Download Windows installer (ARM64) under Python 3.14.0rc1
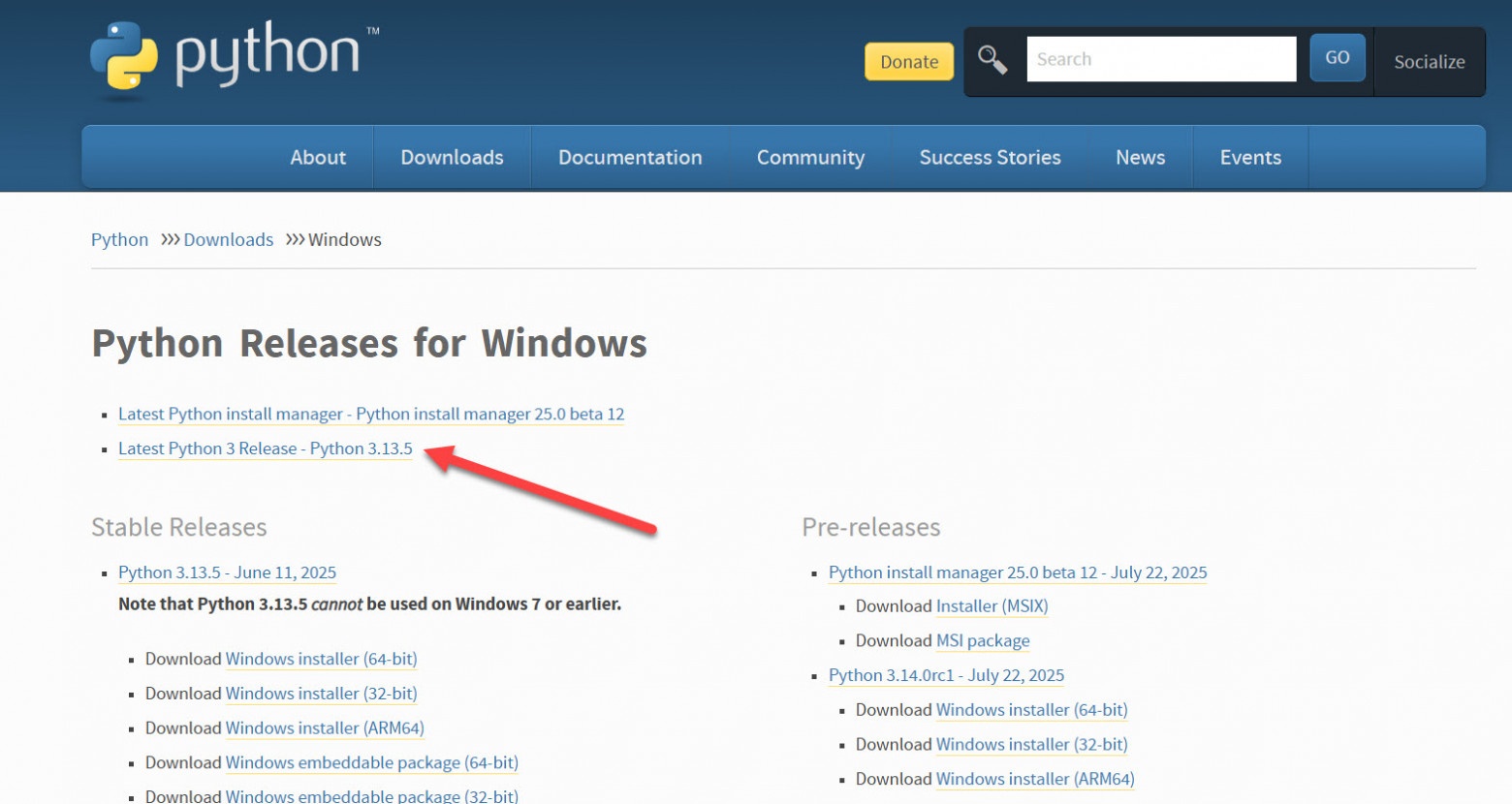Image resolution: width=1512 pixels, height=804 pixels. coord(1035,779)
